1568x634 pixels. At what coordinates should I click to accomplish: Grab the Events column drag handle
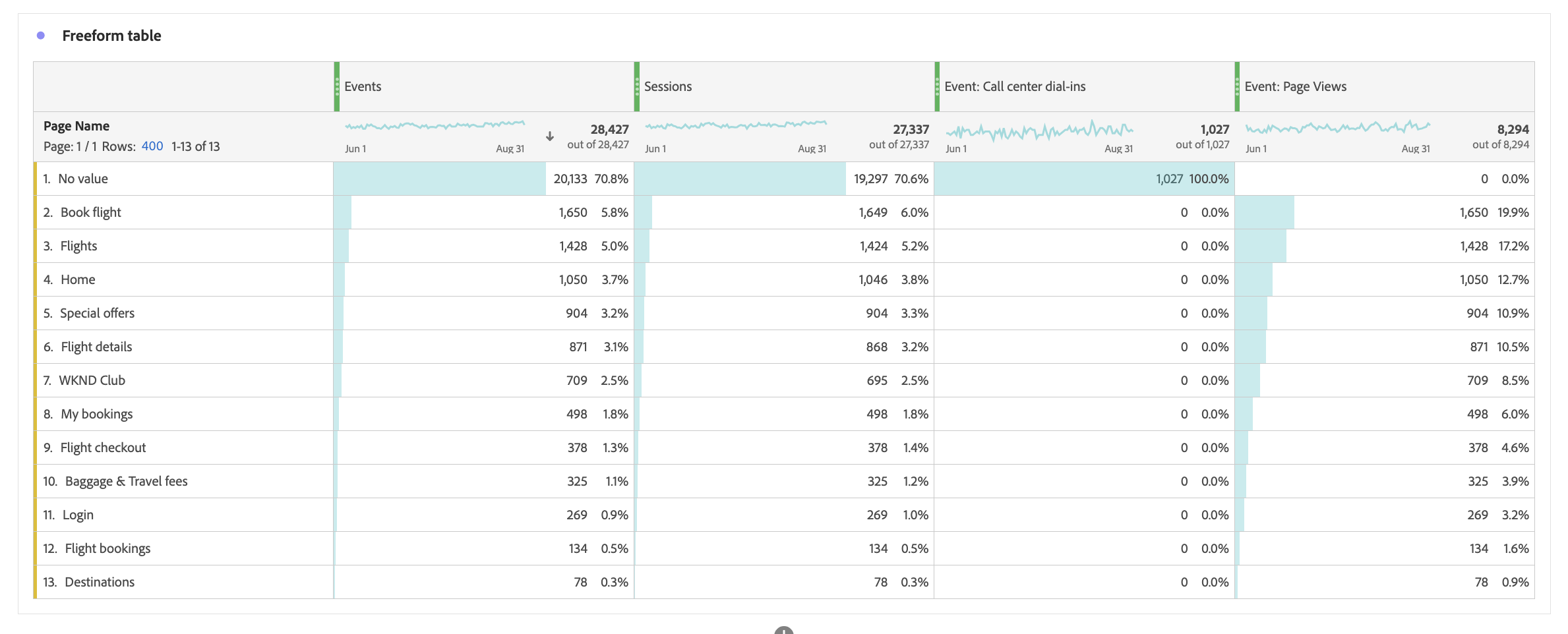[337, 86]
